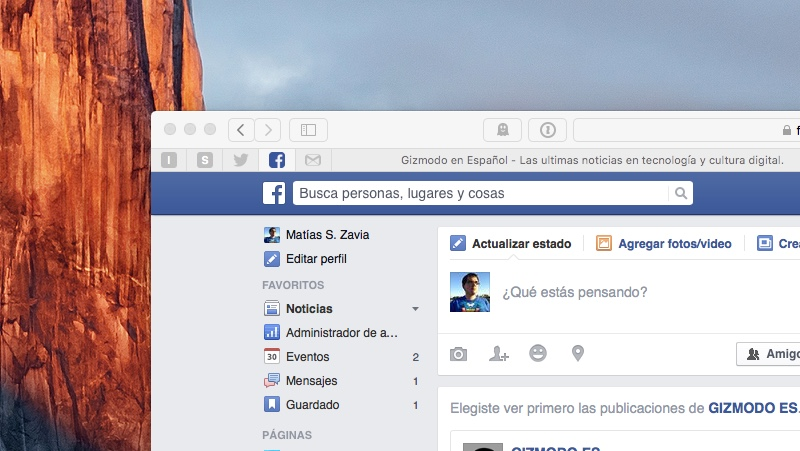The image size is (800, 451).
Task: Click the Eventos calendar icon
Action: 272,357
